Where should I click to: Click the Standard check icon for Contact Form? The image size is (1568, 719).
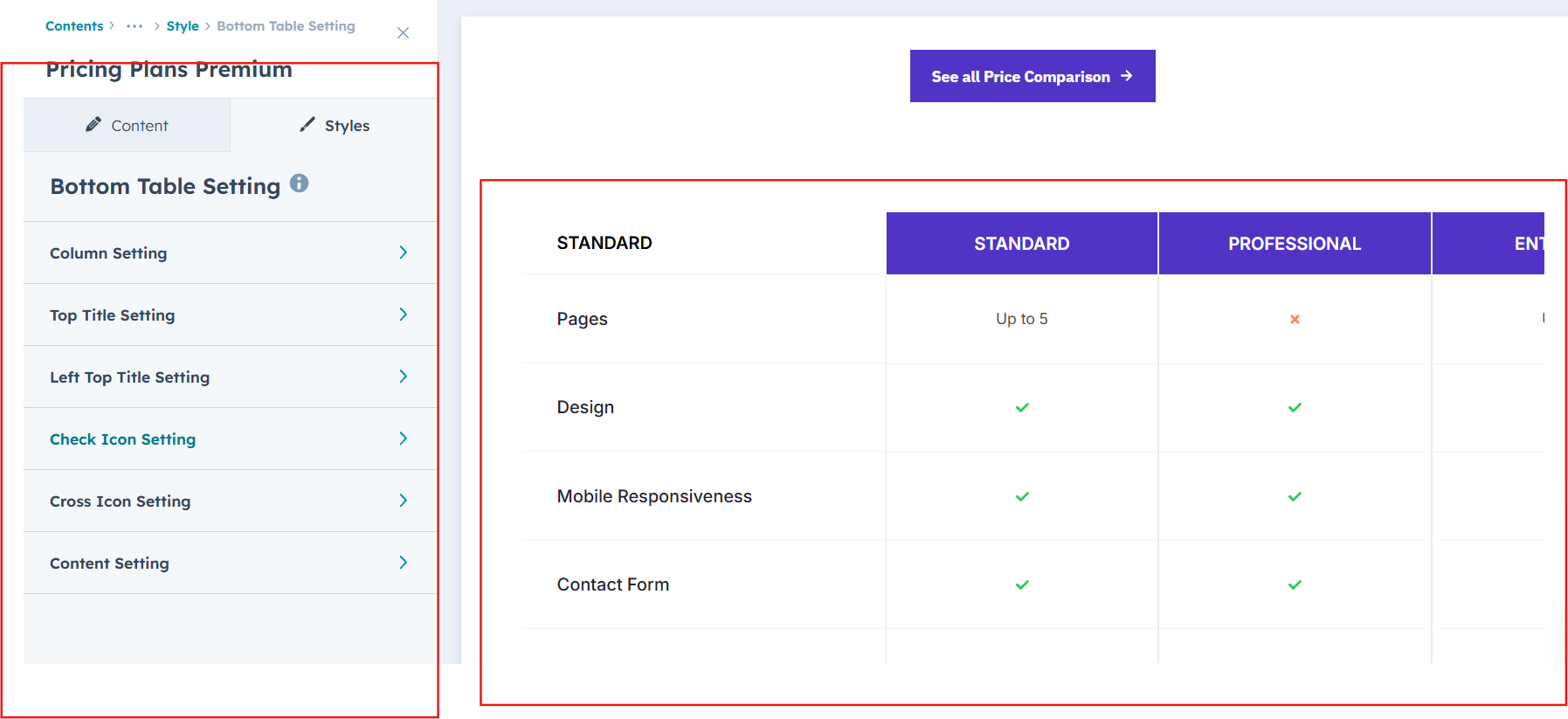point(1022,585)
